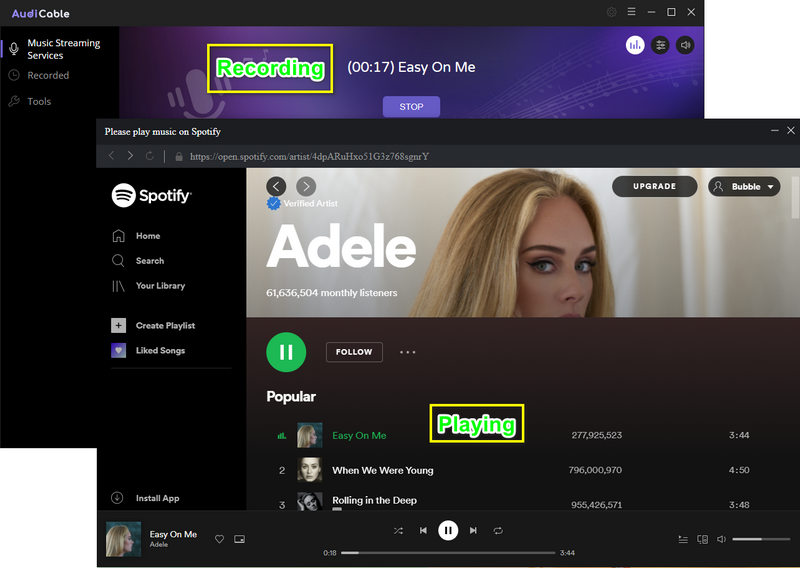This screenshot has width=800, height=568.
Task: Click the UPGRADE button
Action: 655,186
